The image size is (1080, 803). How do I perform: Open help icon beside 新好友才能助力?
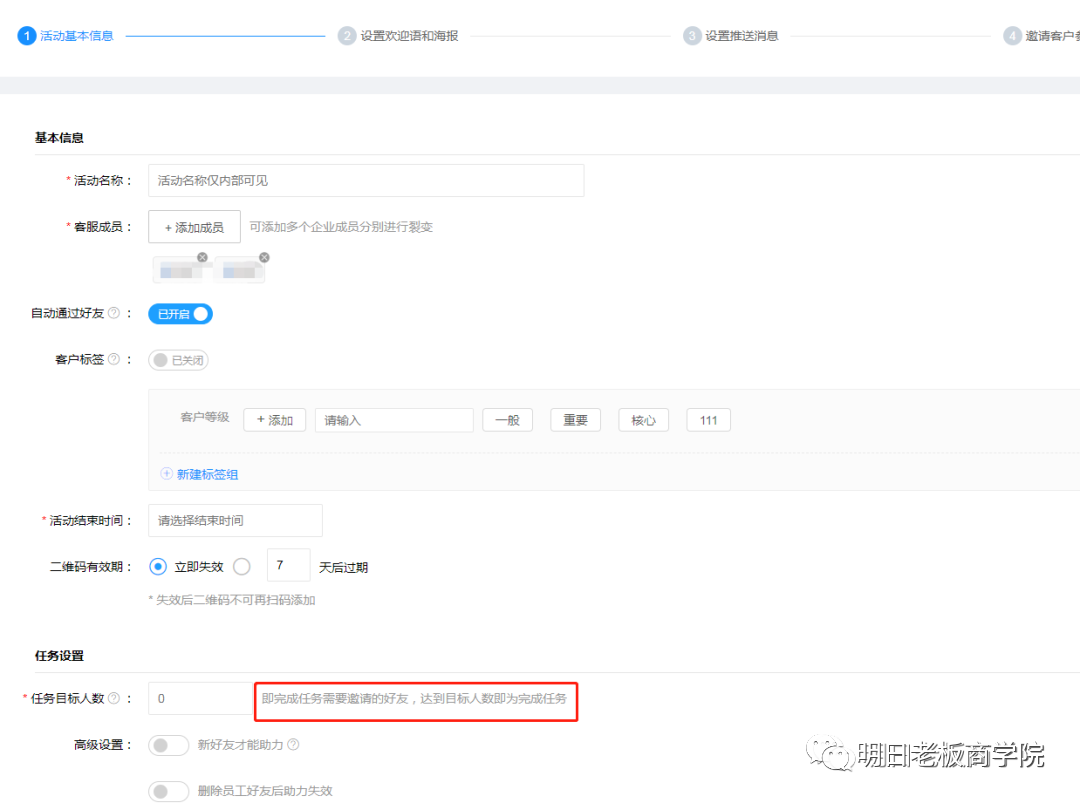293,744
